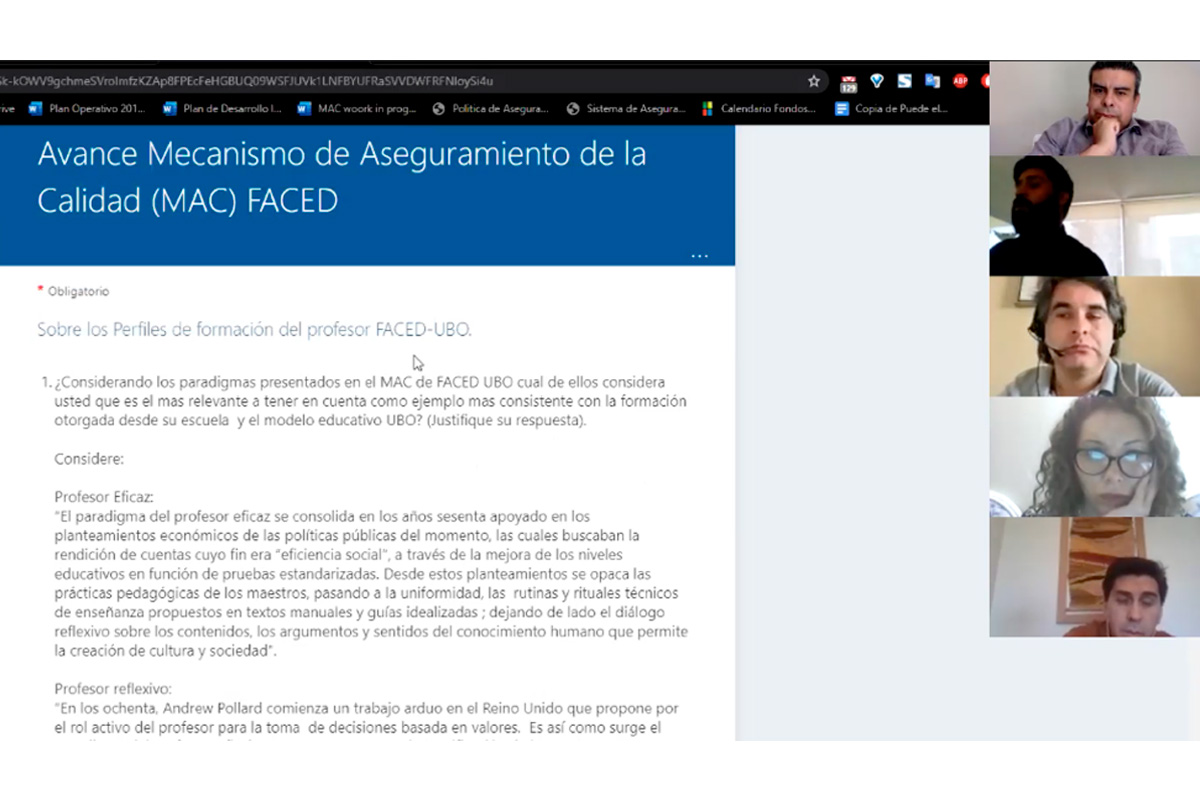Open the Politica de Asegura... bookmark
This screenshot has height=800, width=1200.
pyautogui.click(x=491, y=109)
